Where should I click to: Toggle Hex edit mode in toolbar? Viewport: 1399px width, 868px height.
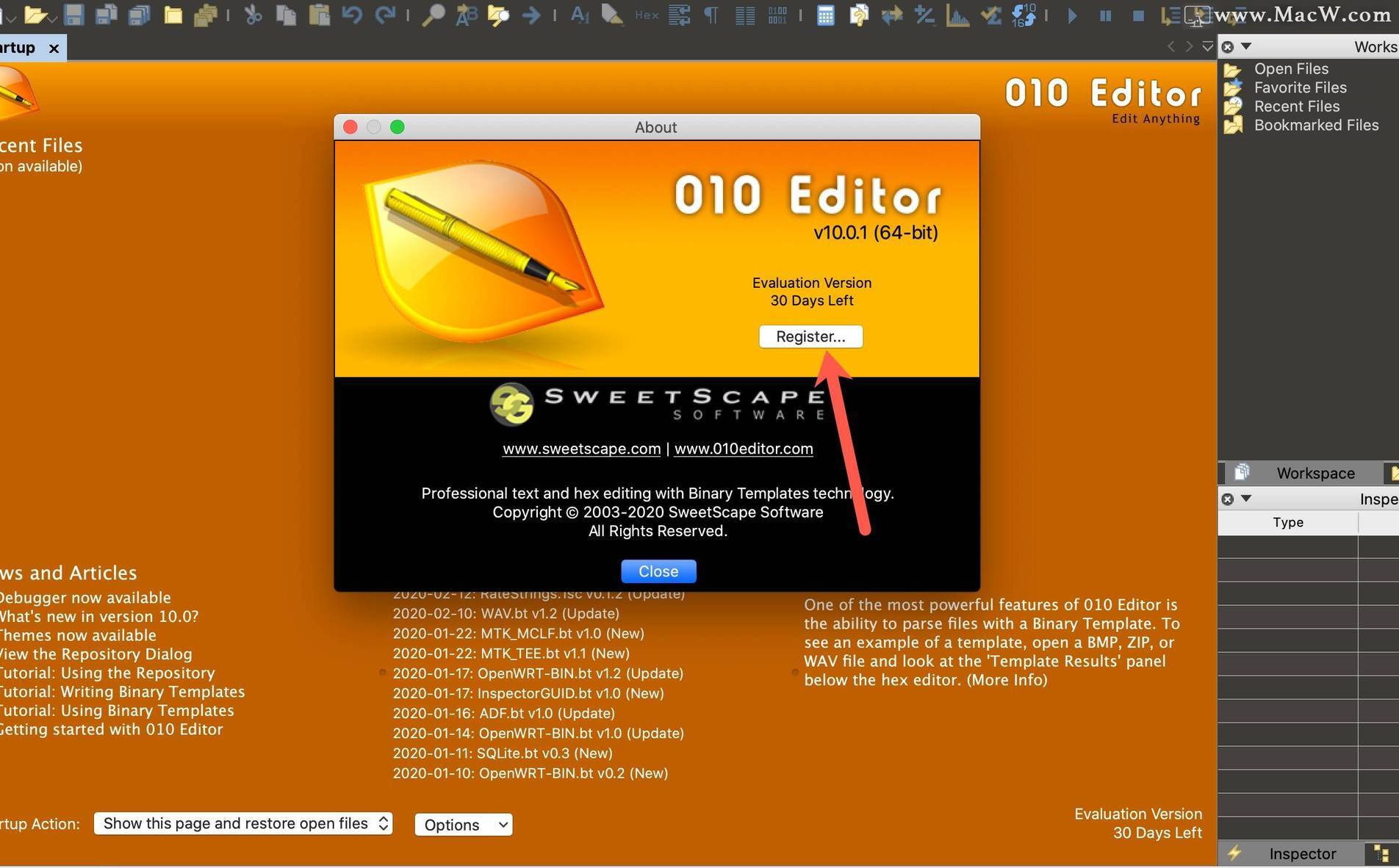[647, 15]
